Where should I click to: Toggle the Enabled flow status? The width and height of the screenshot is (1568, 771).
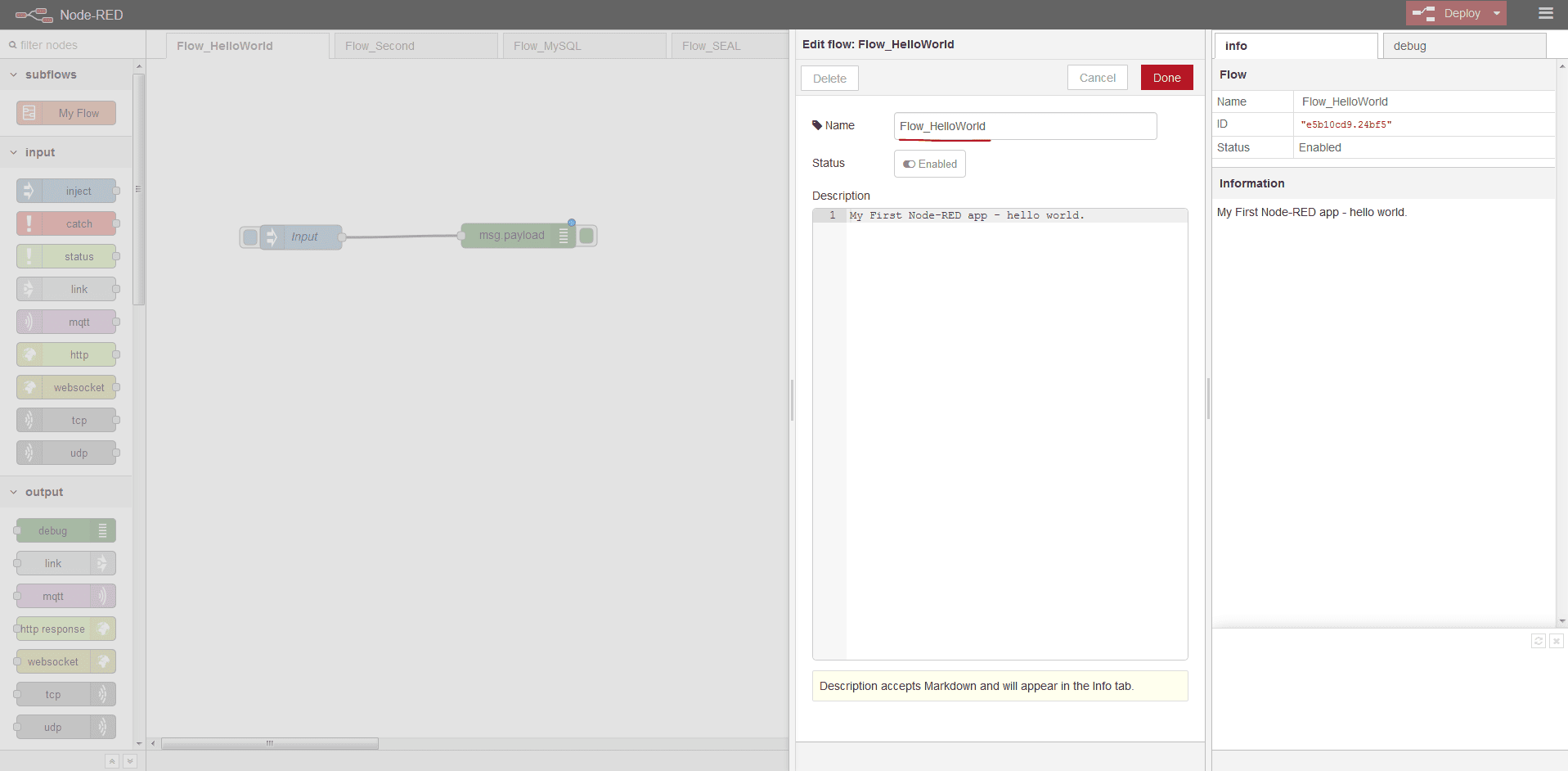point(930,164)
